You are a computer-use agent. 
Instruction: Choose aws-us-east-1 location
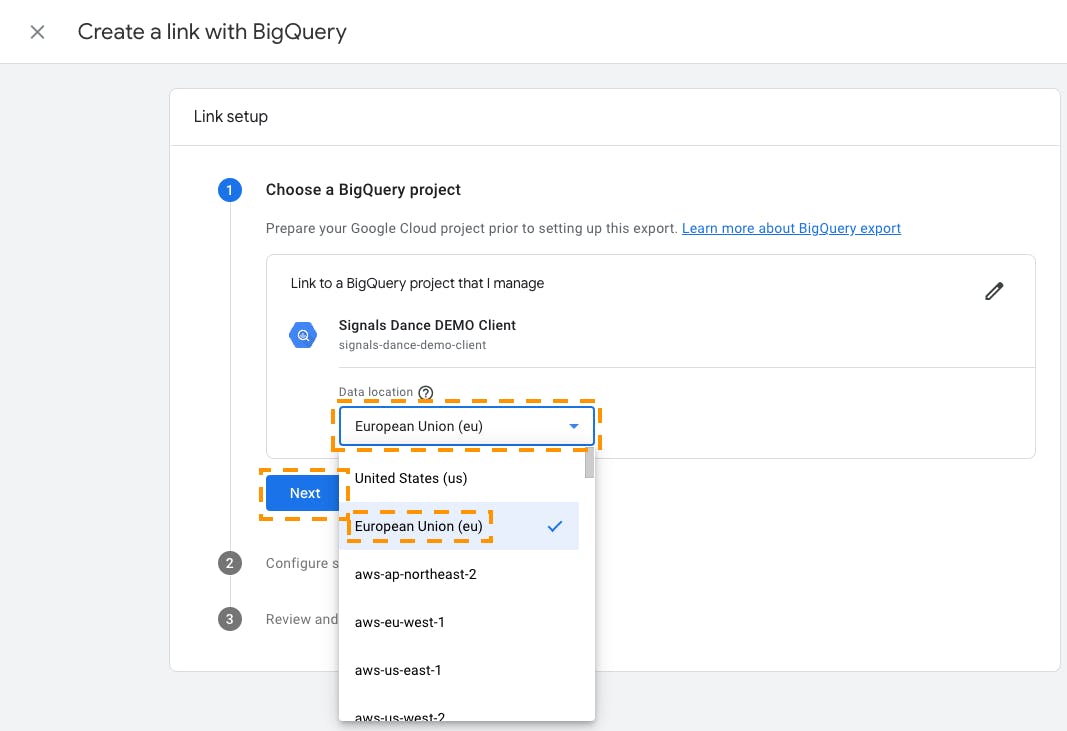(x=459, y=670)
